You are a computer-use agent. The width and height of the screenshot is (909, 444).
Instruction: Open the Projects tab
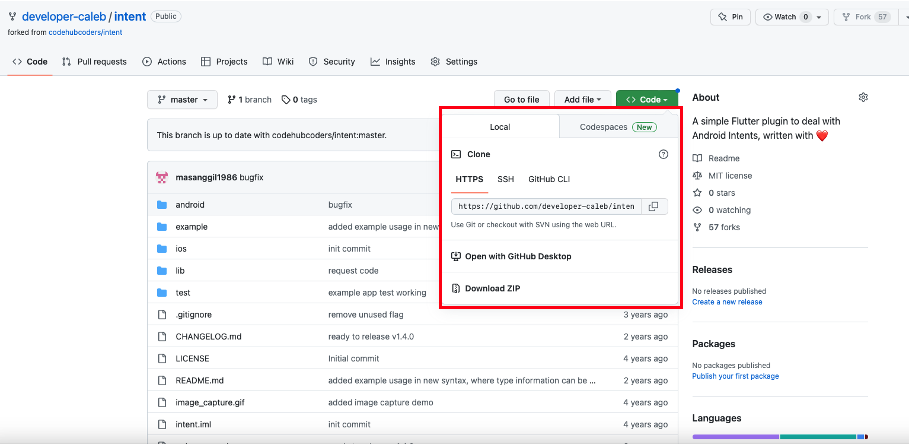[x=224, y=61]
